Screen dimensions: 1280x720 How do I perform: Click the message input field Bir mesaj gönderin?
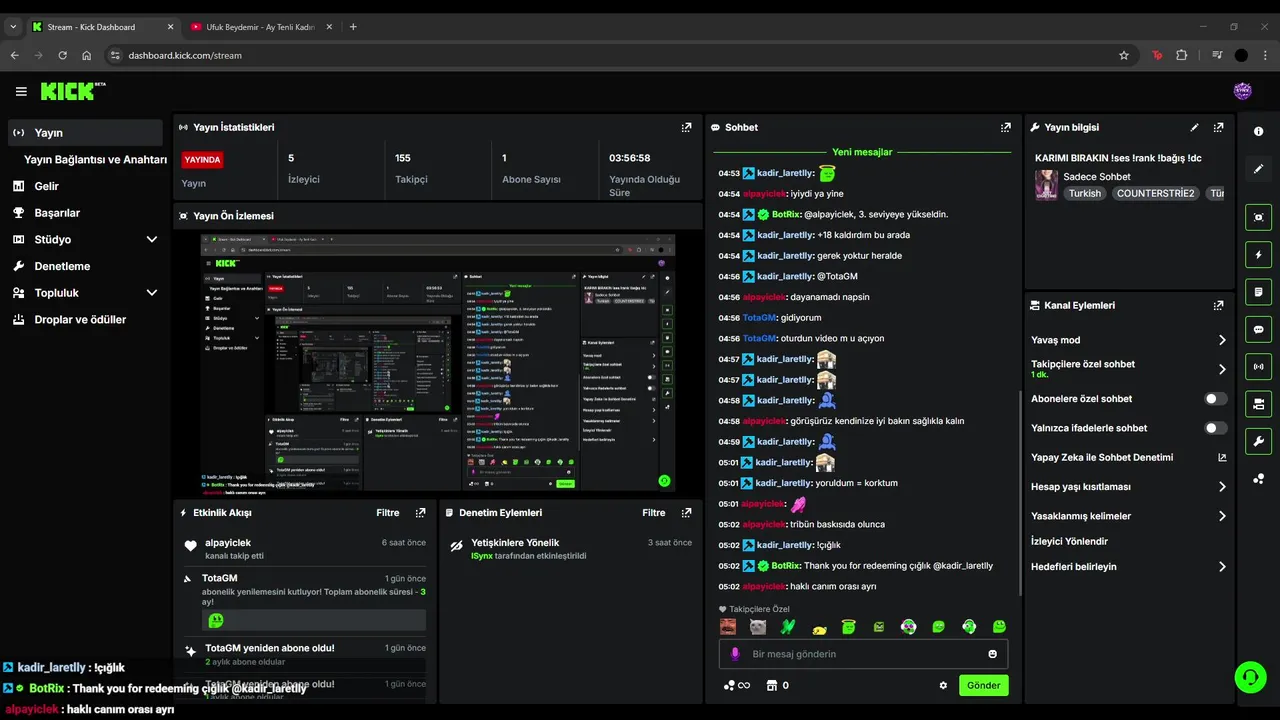click(x=863, y=654)
